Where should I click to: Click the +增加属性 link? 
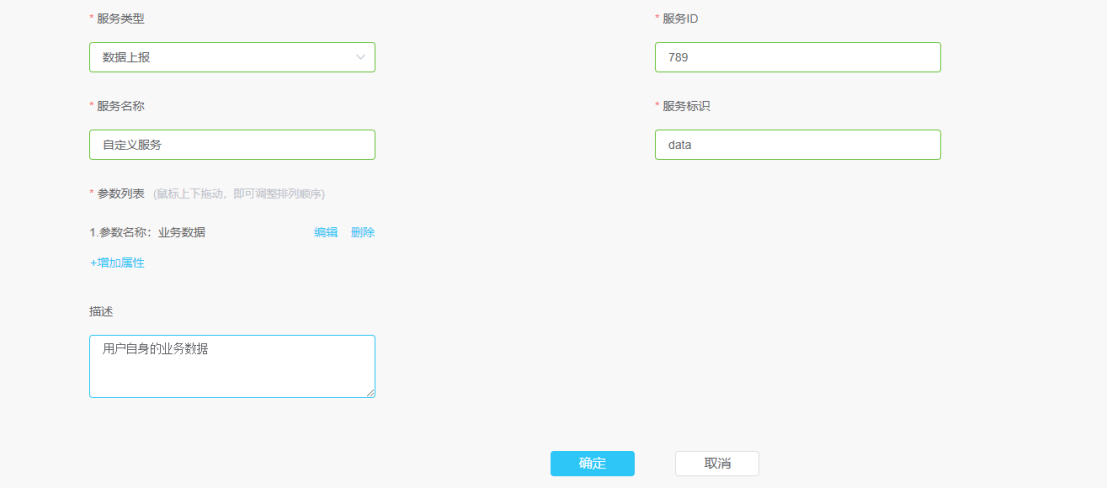pos(117,263)
